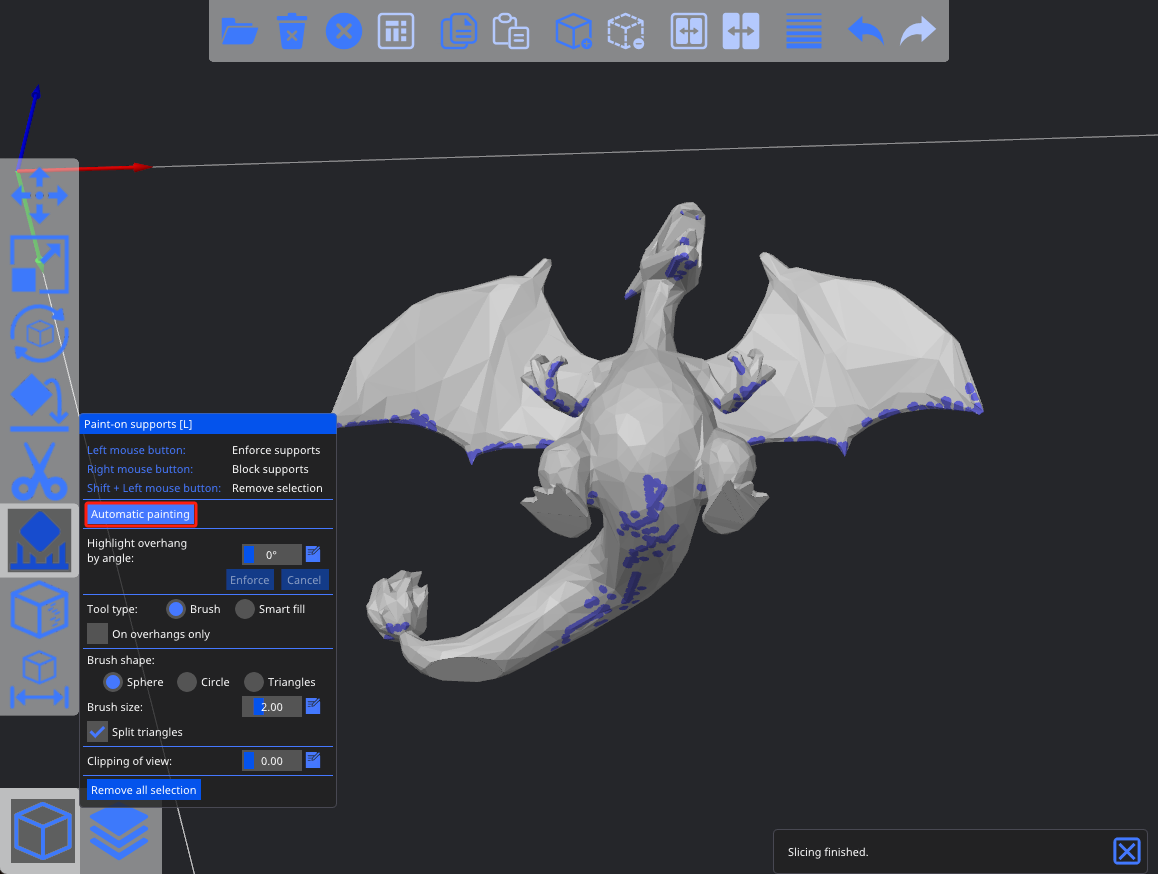Click the Brush size slider
The height and width of the screenshot is (874, 1158).
click(x=271, y=707)
